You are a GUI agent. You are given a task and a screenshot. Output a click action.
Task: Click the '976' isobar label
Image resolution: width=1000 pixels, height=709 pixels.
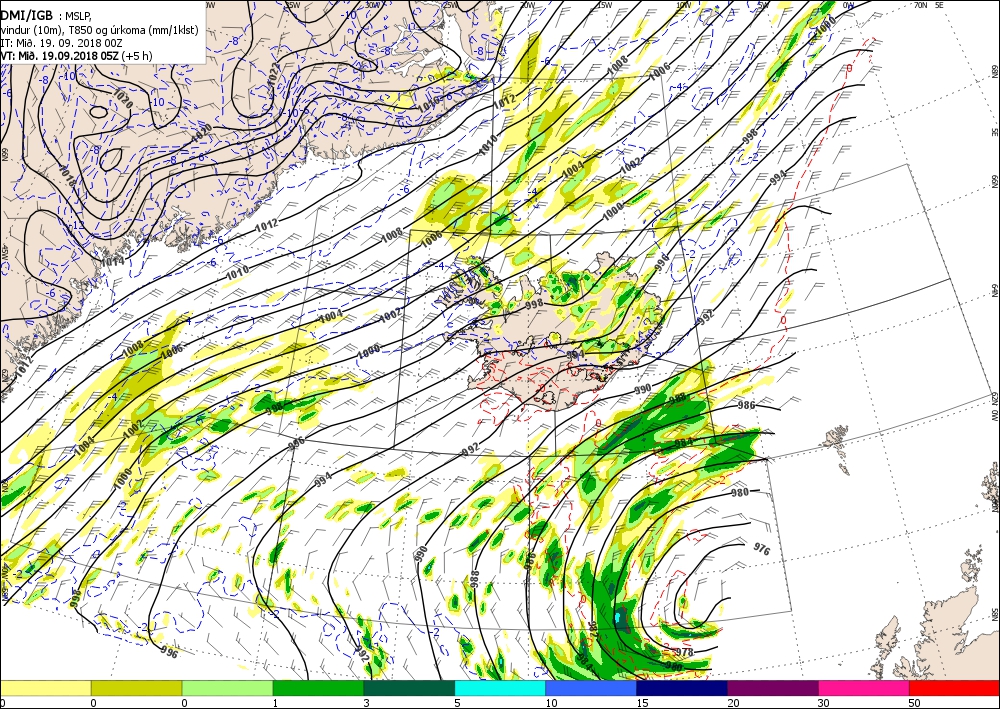tap(761, 548)
